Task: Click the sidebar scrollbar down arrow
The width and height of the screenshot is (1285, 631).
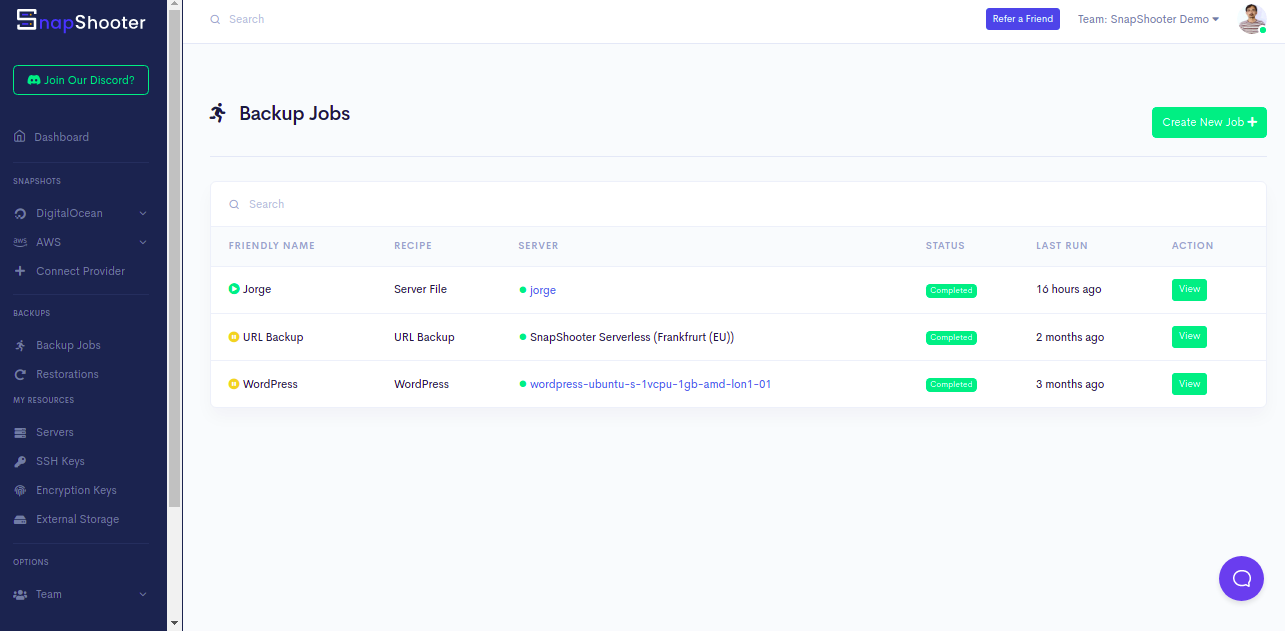Action: (175, 622)
